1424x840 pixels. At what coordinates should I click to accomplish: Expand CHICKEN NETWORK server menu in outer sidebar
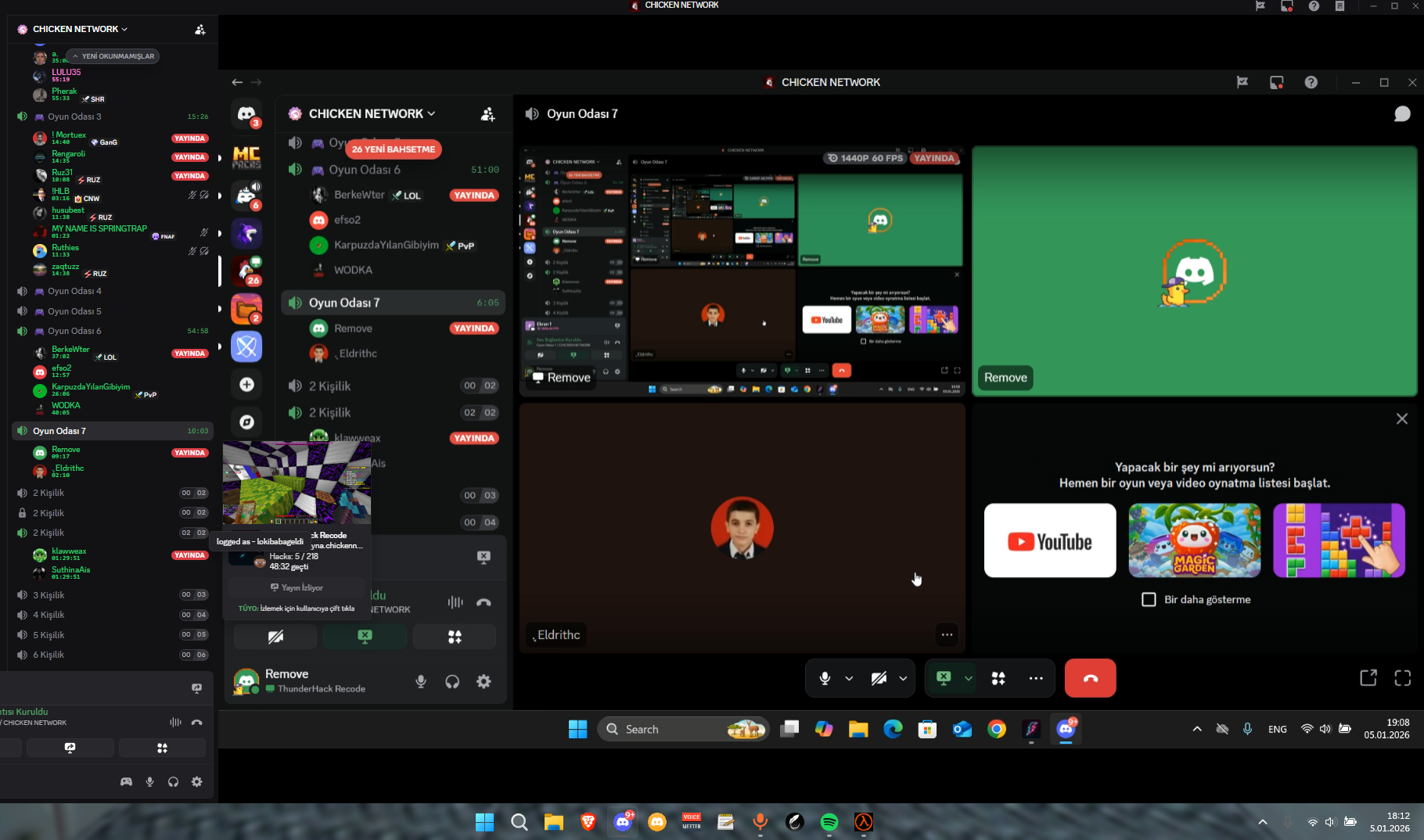tap(79, 29)
